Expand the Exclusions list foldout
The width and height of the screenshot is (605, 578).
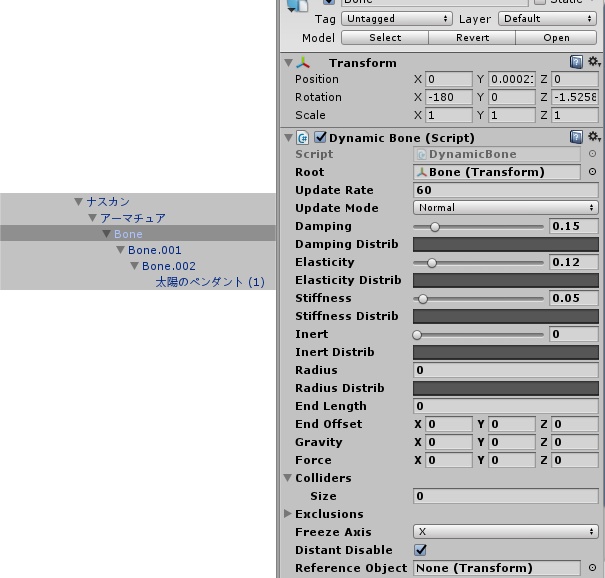pos(287,514)
